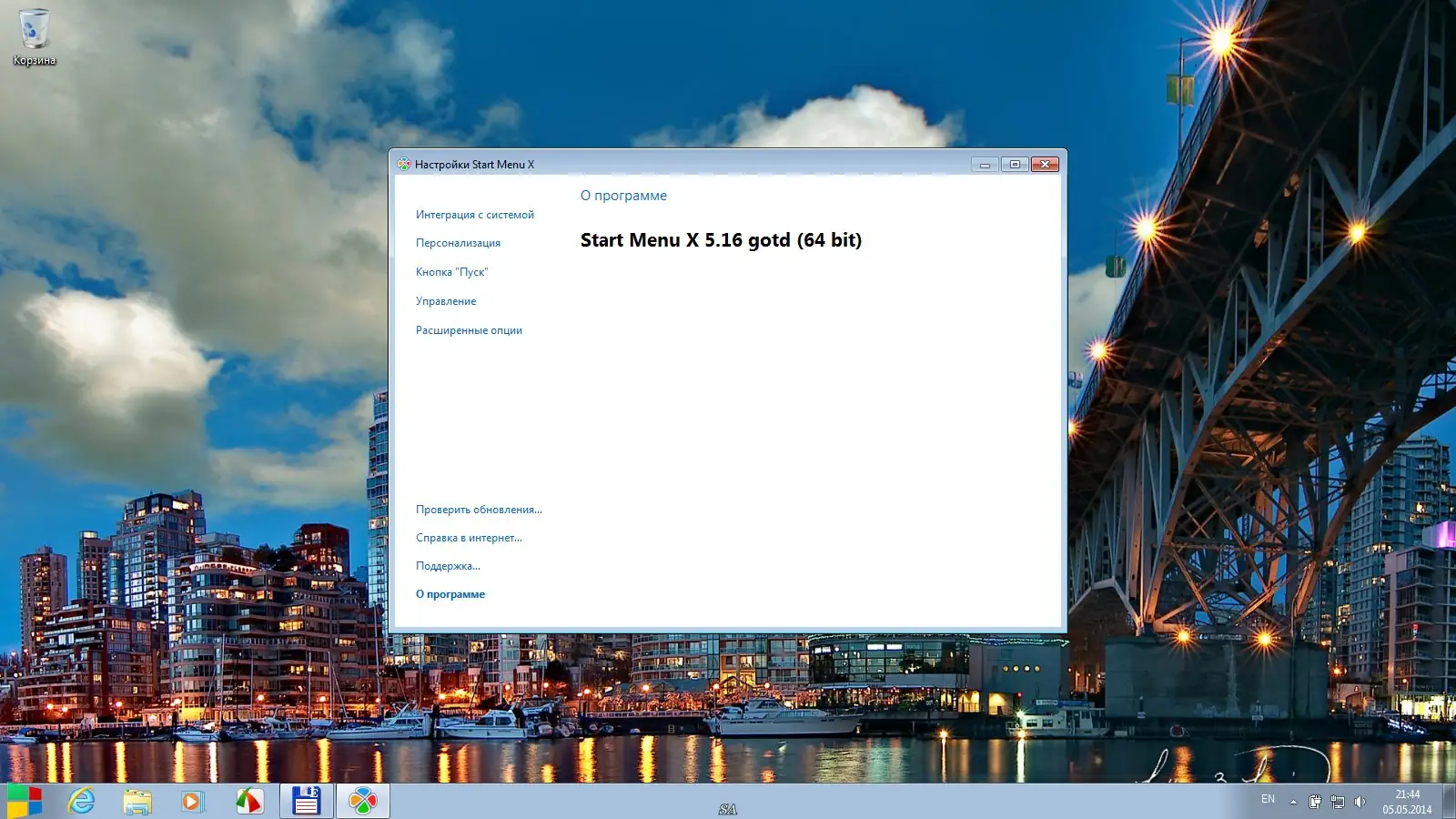Select the Управление section
Screen dimensions: 1456x819
446,301
